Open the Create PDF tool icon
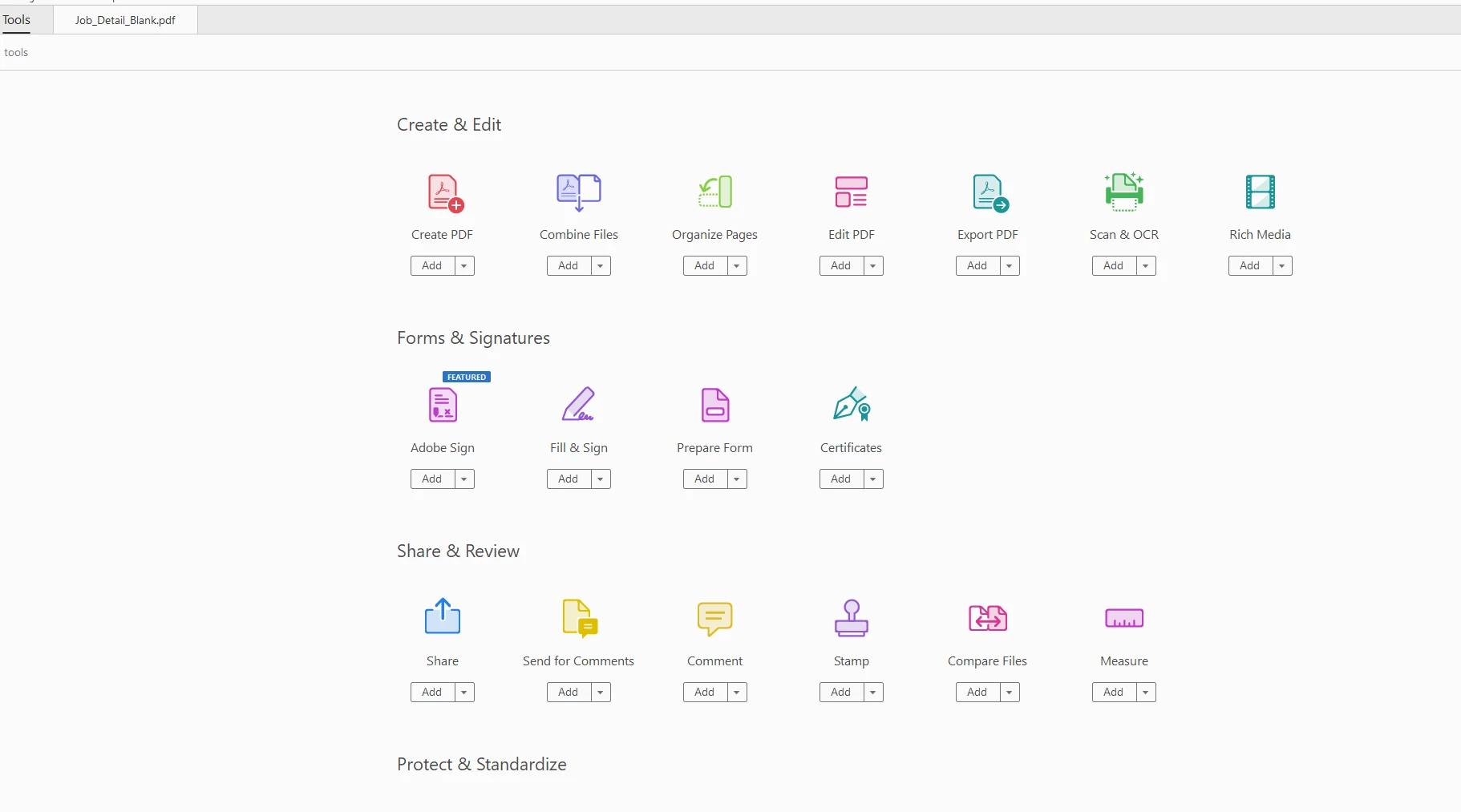The width and height of the screenshot is (1461, 812). click(445, 193)
